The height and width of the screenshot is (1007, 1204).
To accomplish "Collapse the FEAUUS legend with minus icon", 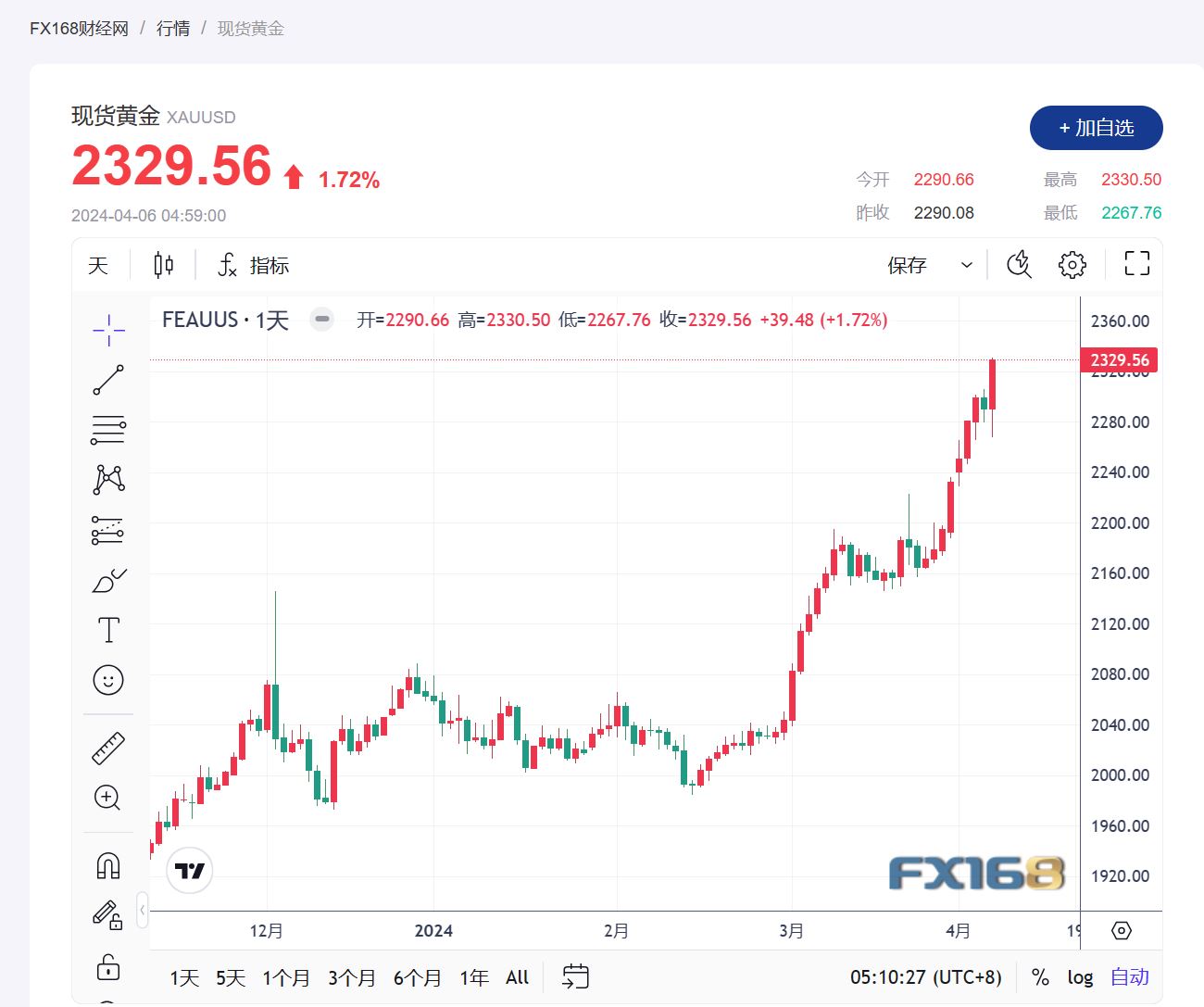I will (321, 319).
